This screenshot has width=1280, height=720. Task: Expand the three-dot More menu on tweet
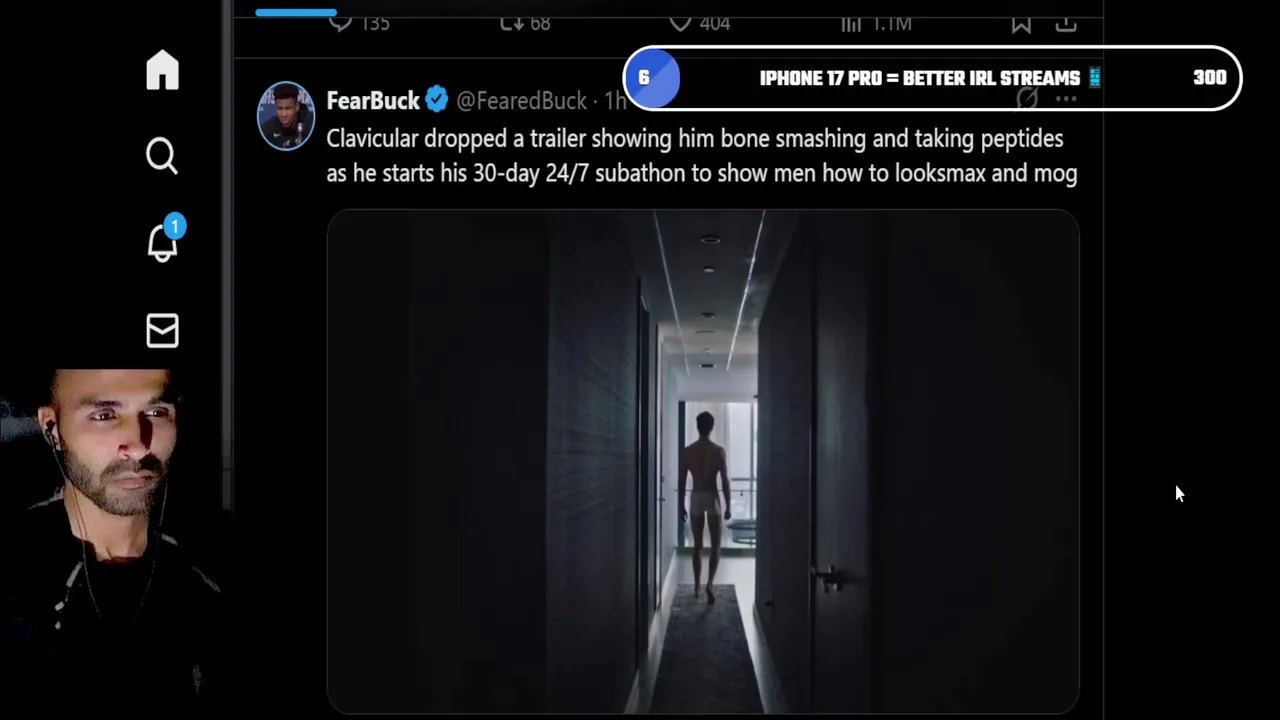[x=1066, y=99]
